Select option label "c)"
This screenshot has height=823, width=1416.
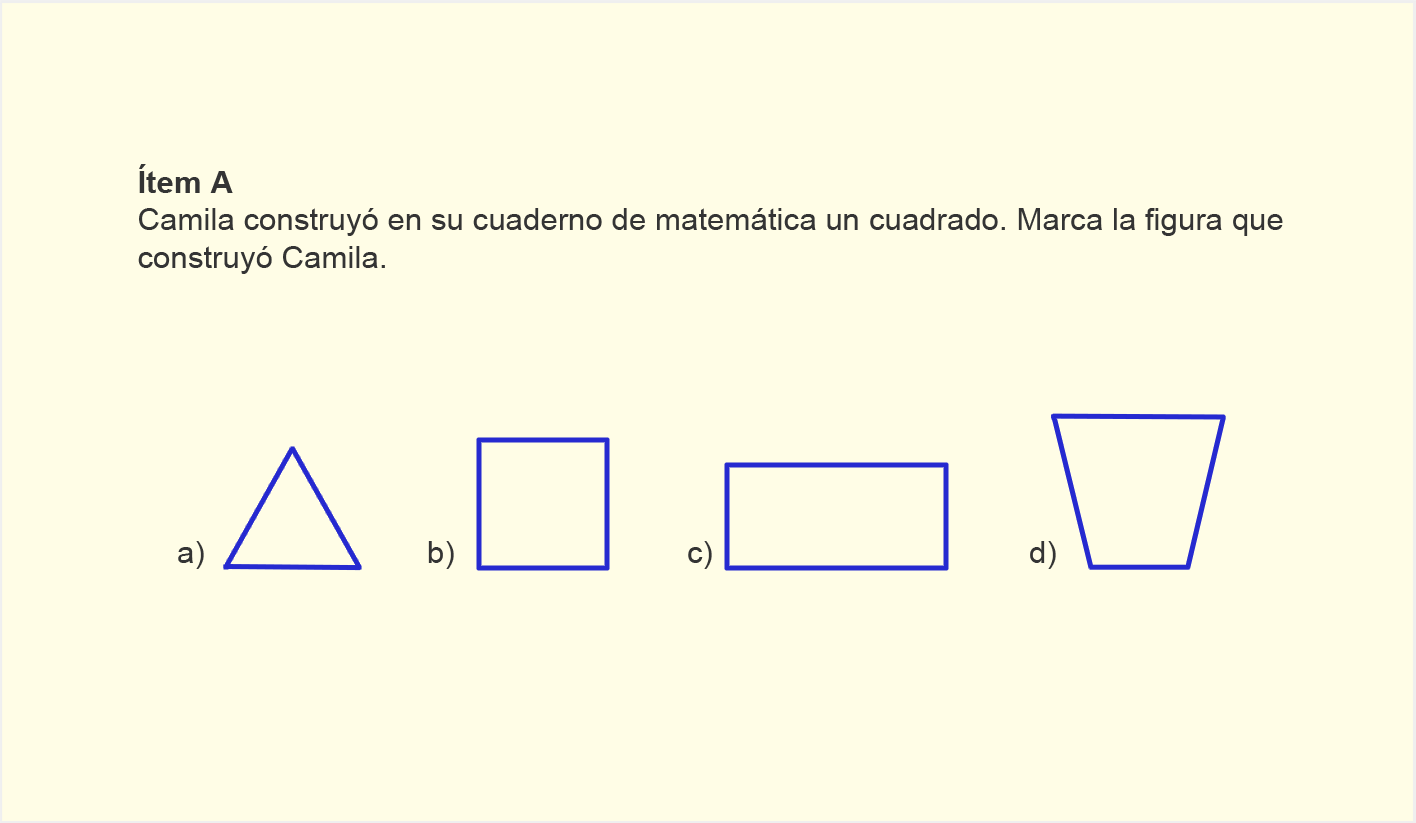click(699, 553)
